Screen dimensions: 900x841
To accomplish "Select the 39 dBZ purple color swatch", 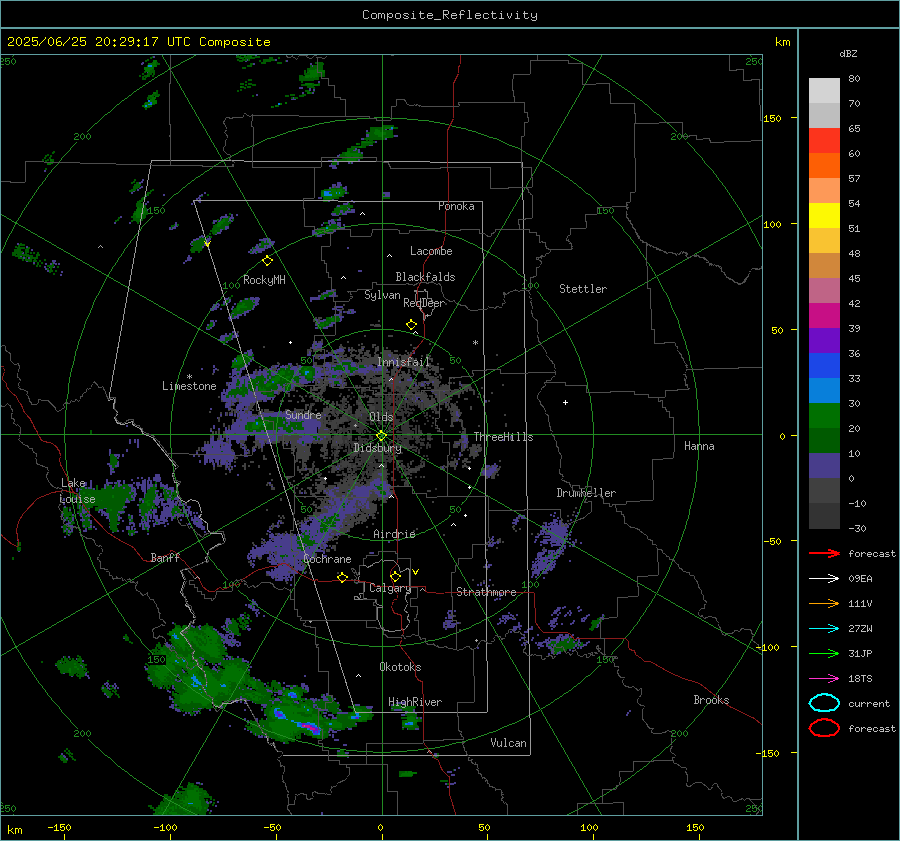I will (x=824, y=340).
